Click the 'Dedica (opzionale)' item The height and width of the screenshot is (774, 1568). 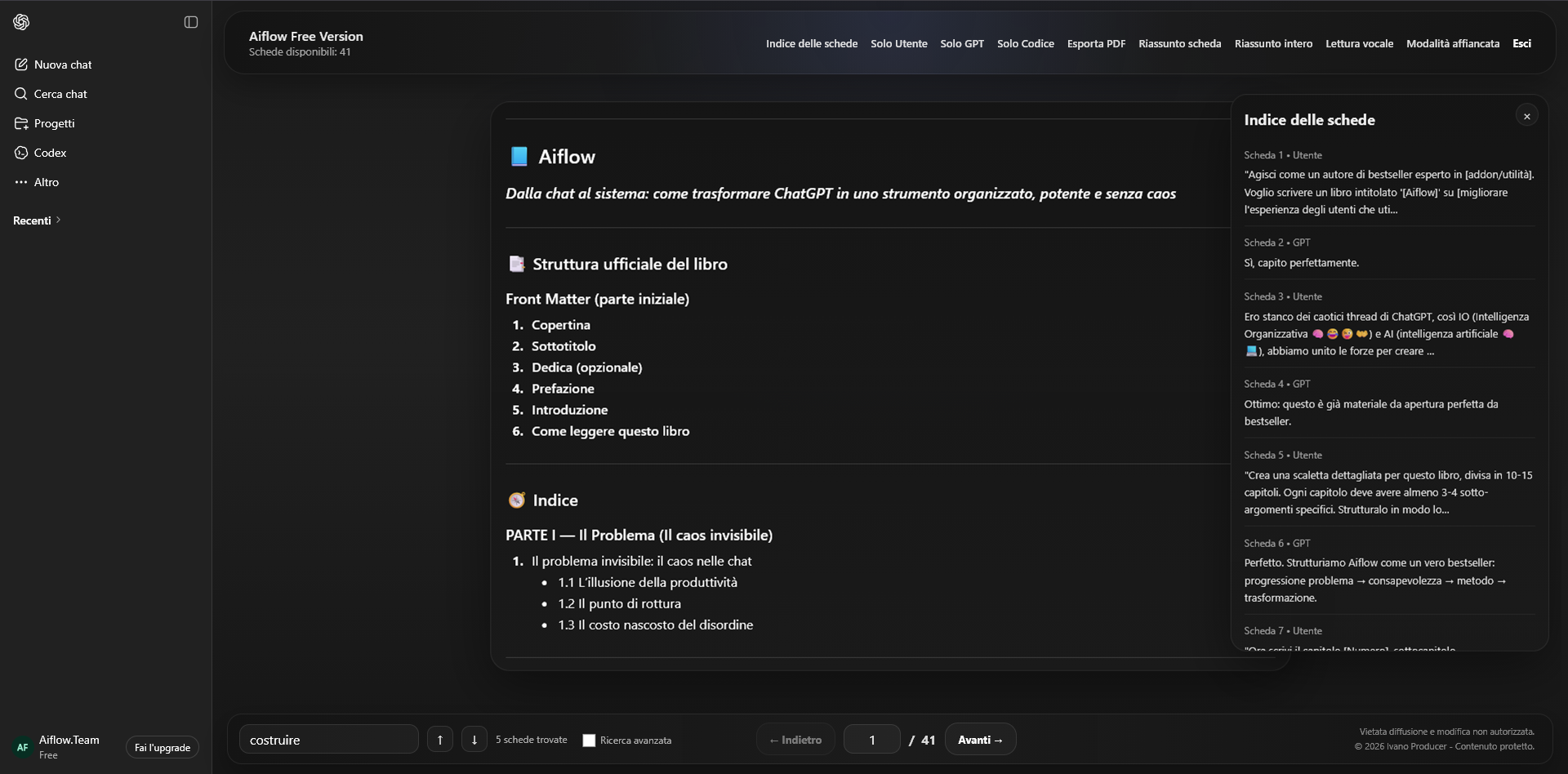point(586,367)
